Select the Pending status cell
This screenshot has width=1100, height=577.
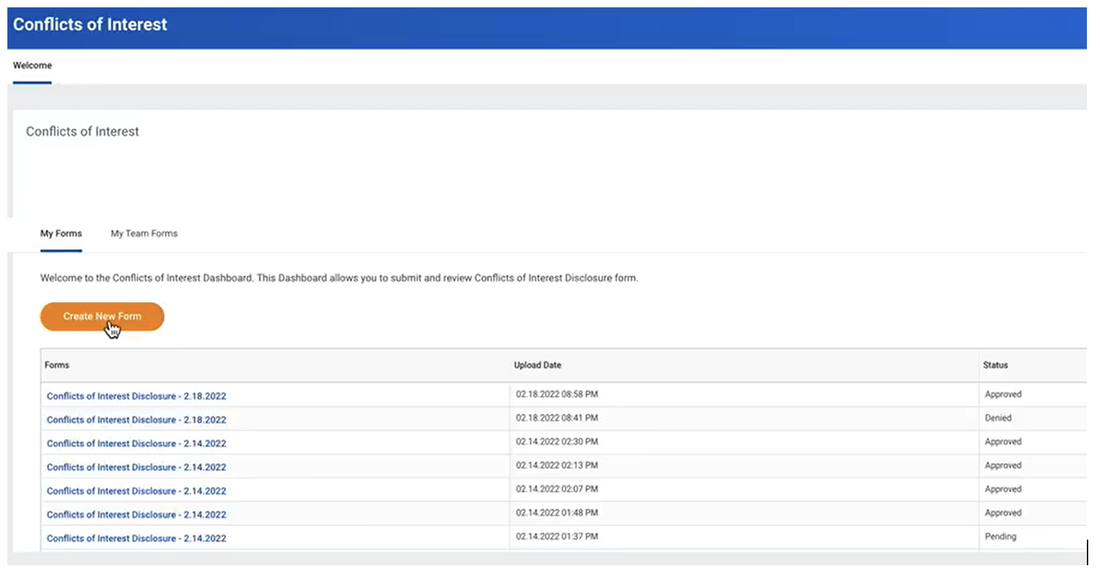coord(1002,538)
